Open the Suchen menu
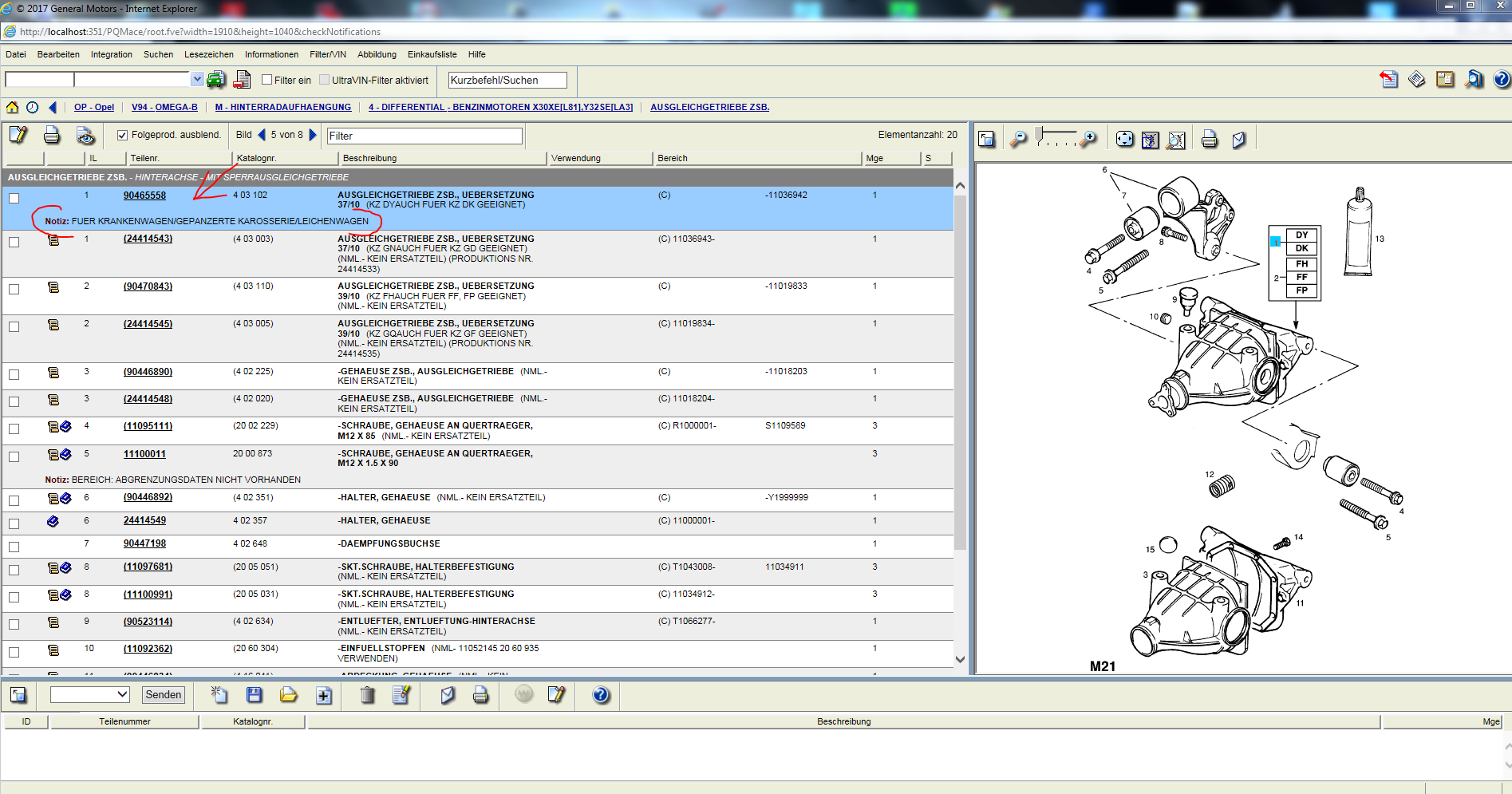Viewport: 1512px width, 794px height. (x=158, y=54)
